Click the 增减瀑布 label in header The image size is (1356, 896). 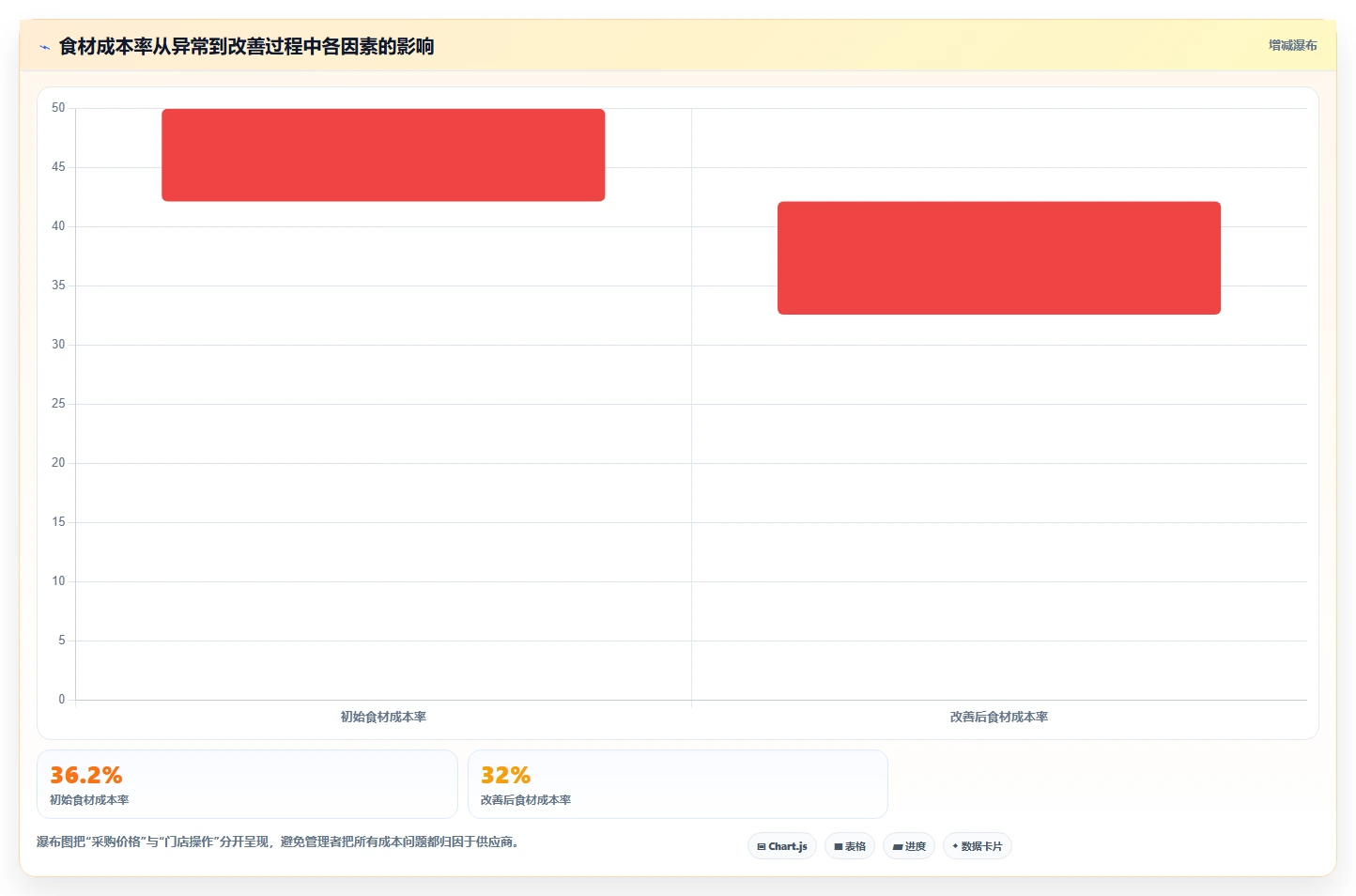(1292, 45)
